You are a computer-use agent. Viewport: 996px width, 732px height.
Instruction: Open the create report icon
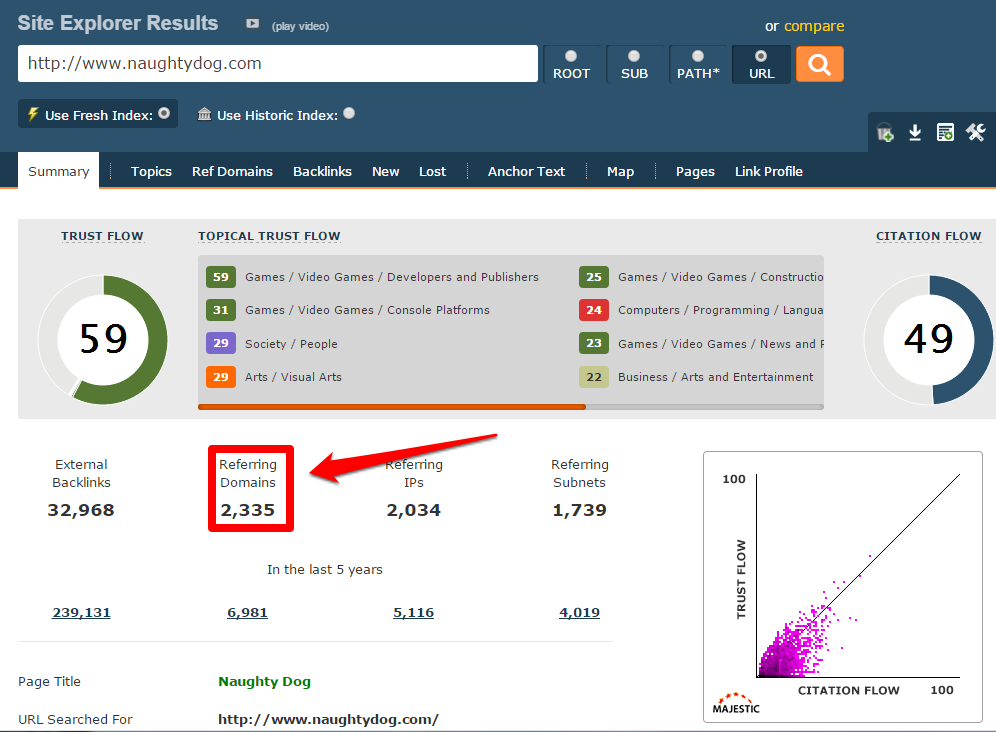945,132
